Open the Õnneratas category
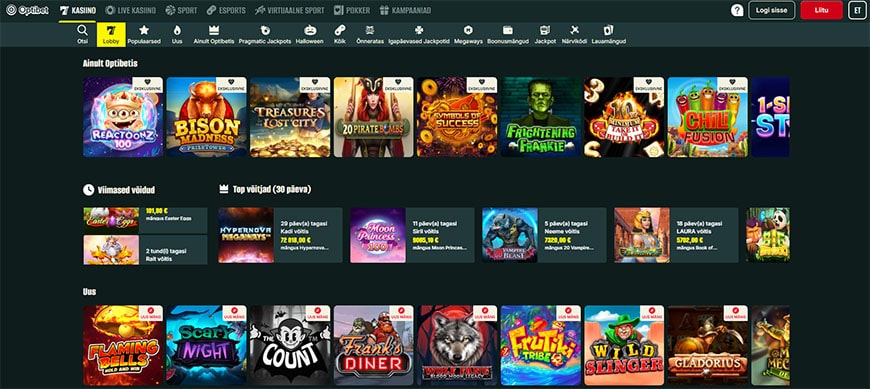 (x=370, y=34)
